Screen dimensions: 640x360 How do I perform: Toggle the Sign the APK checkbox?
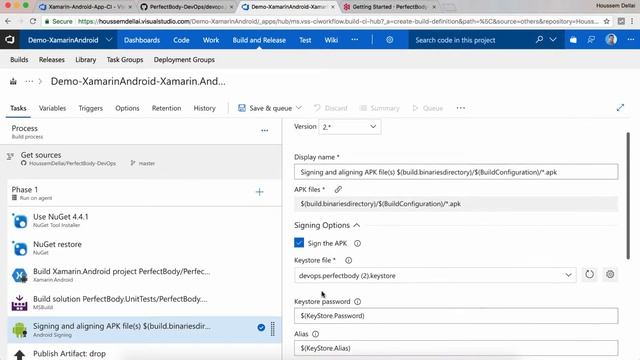click(x=299, y=243)
